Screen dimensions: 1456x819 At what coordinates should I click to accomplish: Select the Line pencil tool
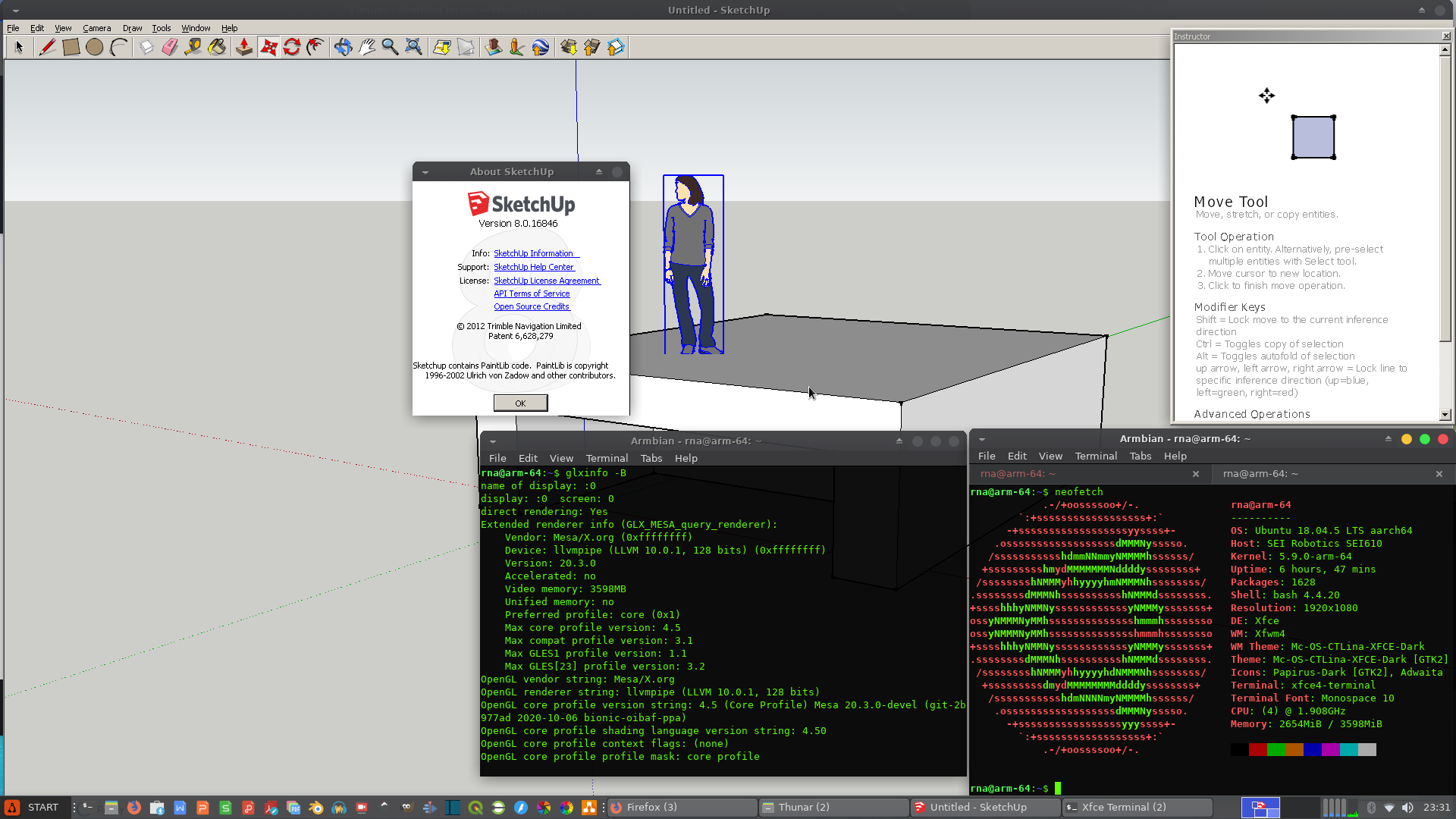click(47, 47)
